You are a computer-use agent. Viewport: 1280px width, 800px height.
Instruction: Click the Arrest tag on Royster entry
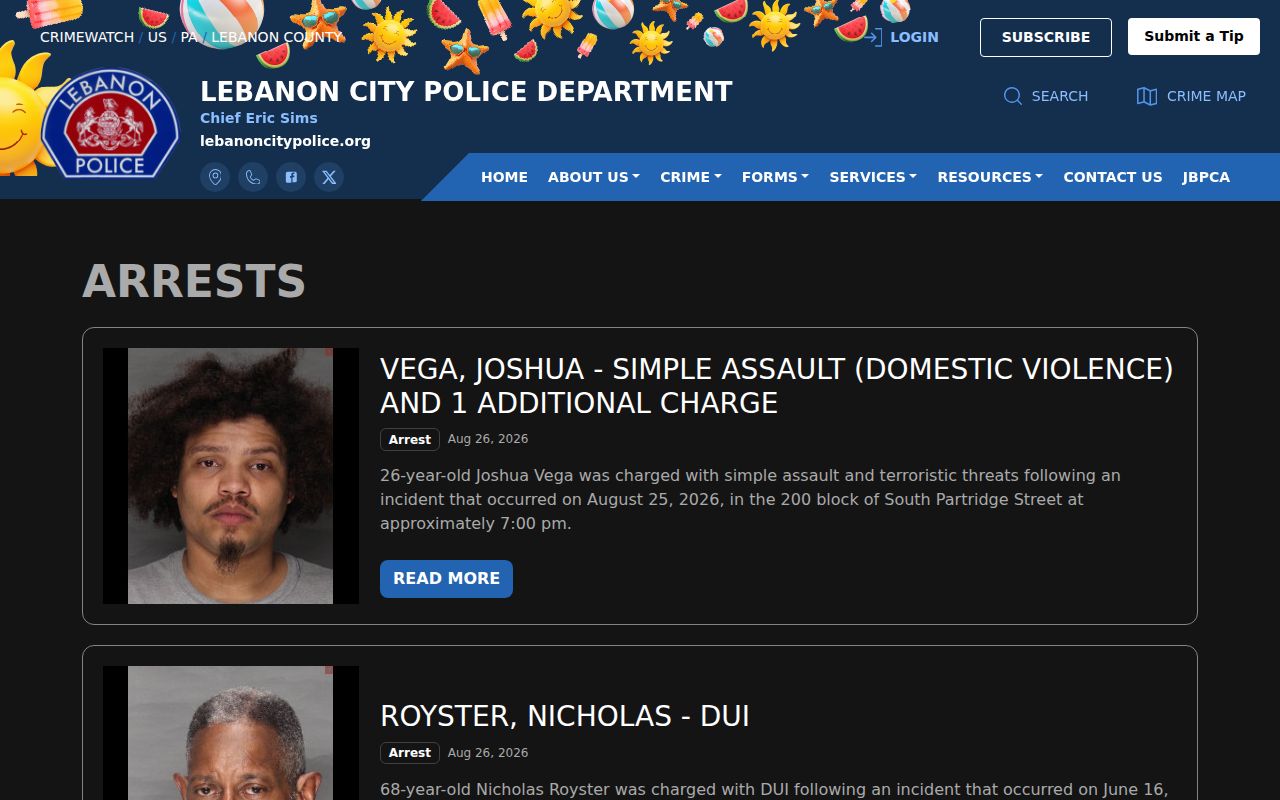click(x=410, y=753)
